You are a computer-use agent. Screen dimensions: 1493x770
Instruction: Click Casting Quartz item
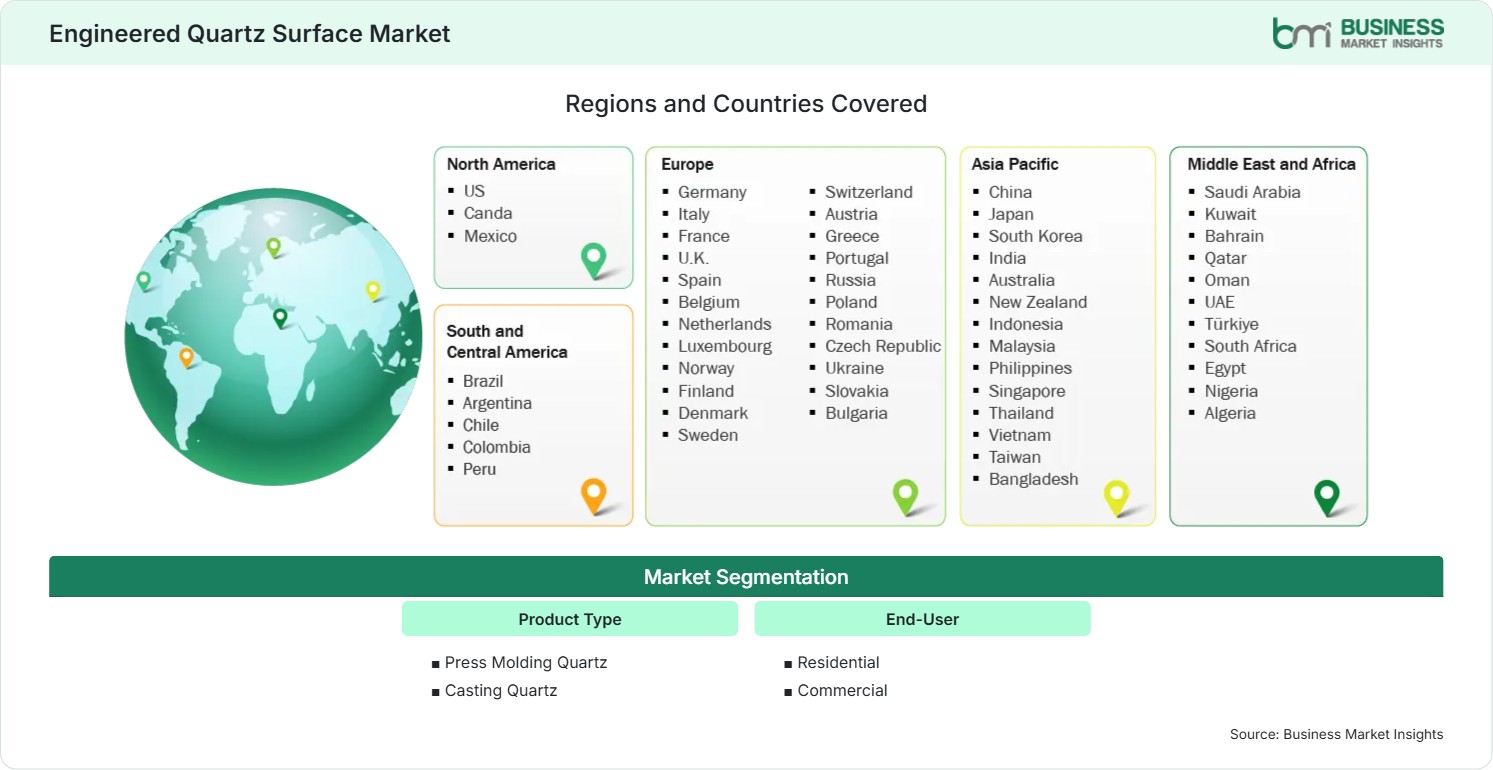click(501, 690)
